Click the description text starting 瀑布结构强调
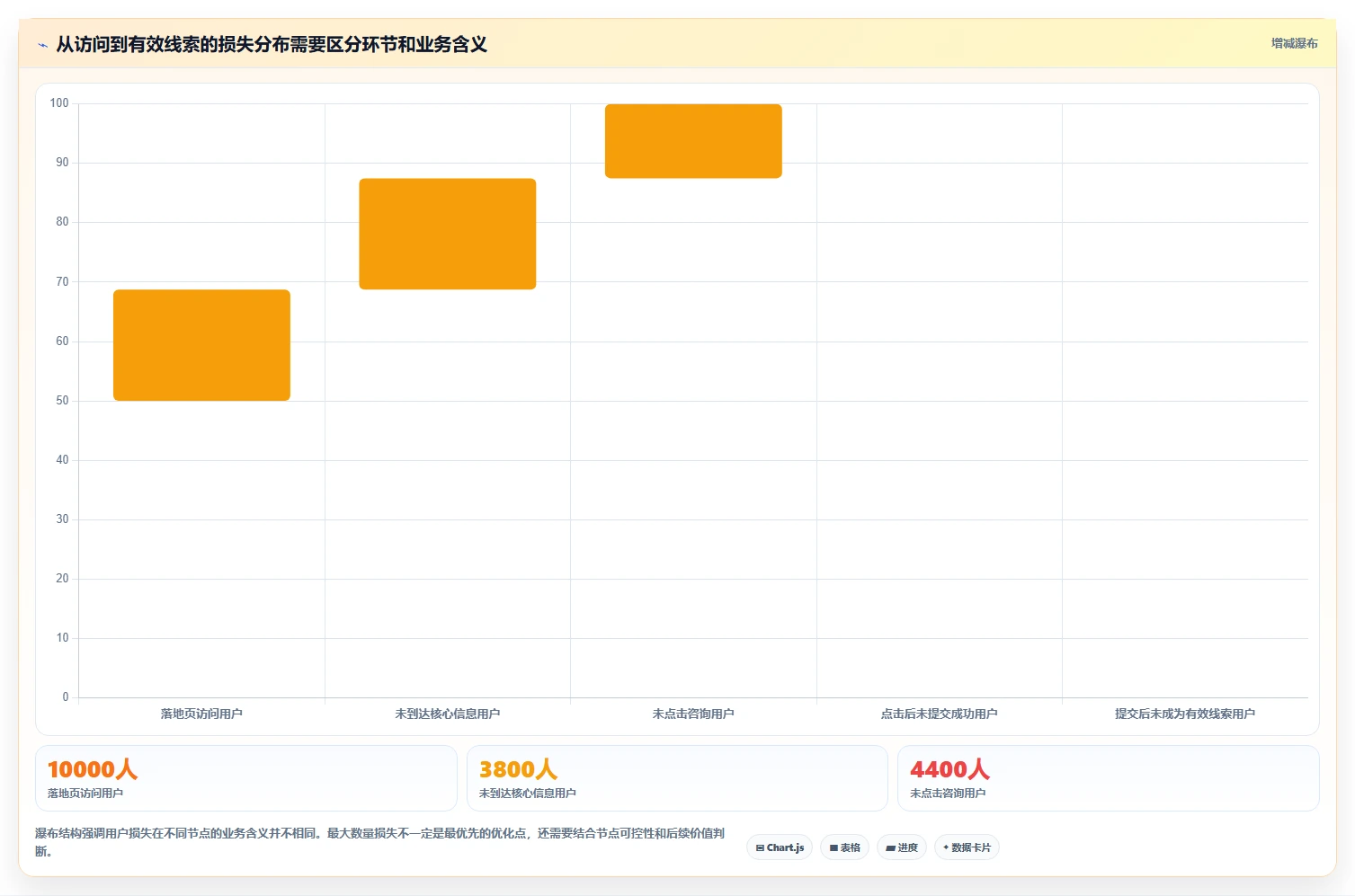 point(379,842)
